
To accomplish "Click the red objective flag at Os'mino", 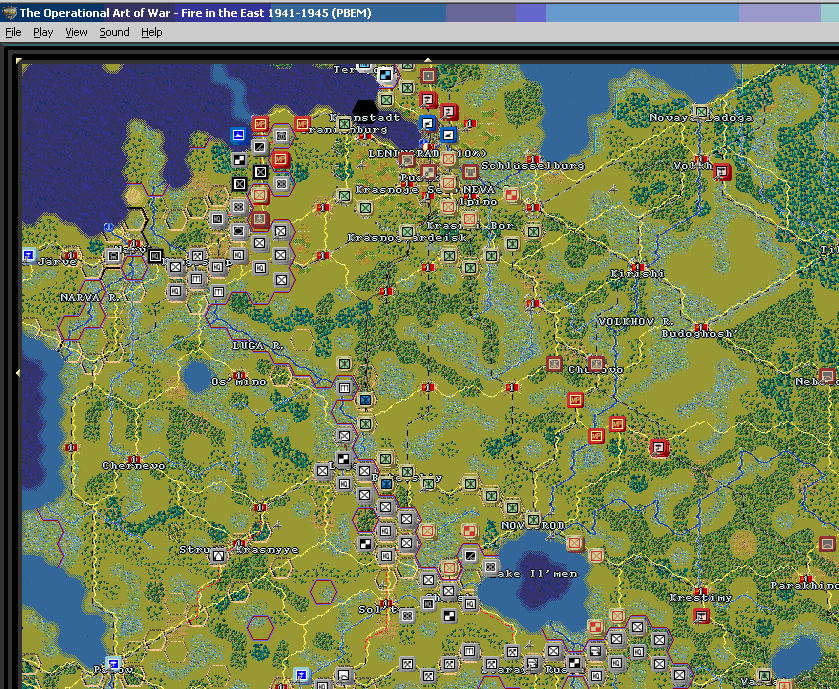I will click(239, 375).
